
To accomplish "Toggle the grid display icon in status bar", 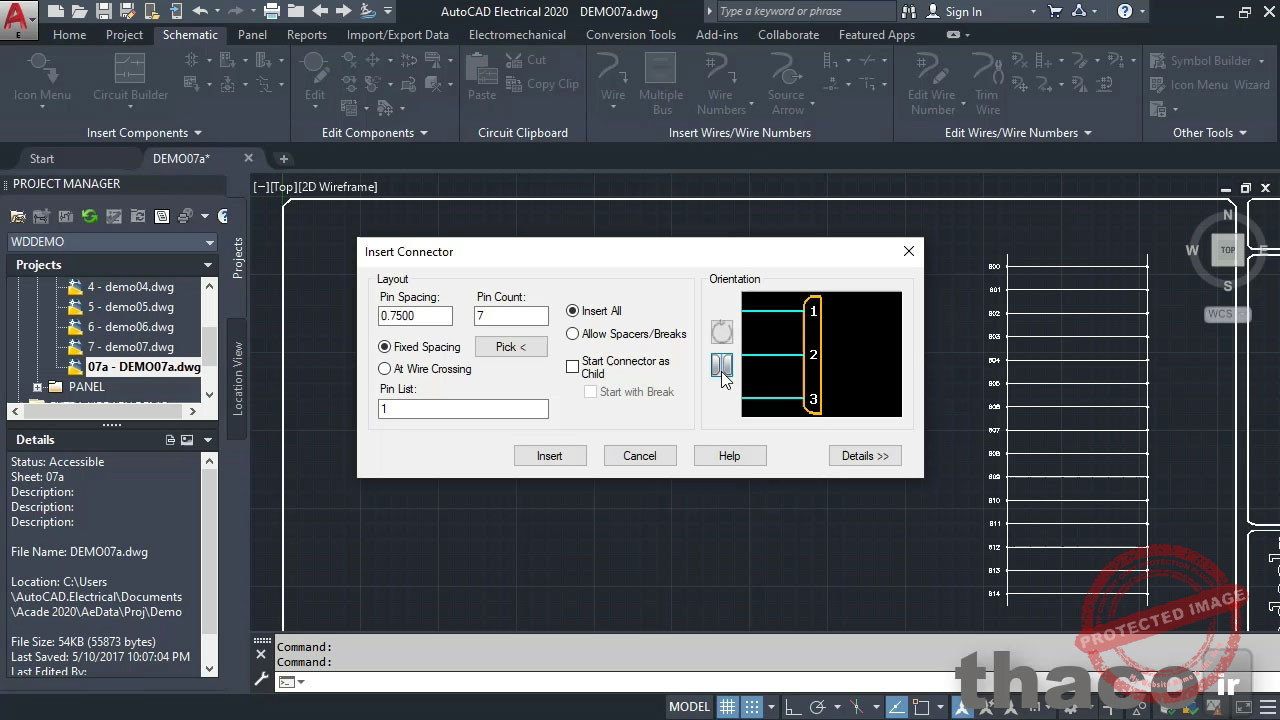I will pos(728,706).
